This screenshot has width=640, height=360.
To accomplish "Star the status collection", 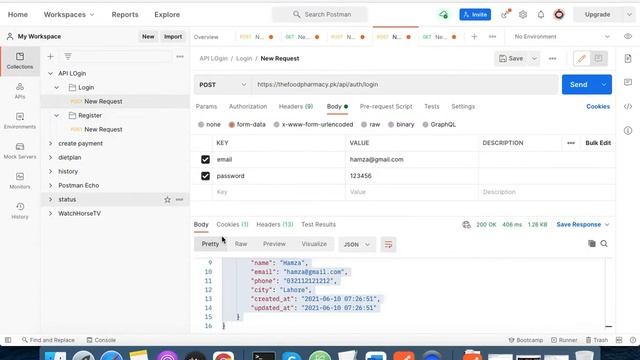I will 167,200.
